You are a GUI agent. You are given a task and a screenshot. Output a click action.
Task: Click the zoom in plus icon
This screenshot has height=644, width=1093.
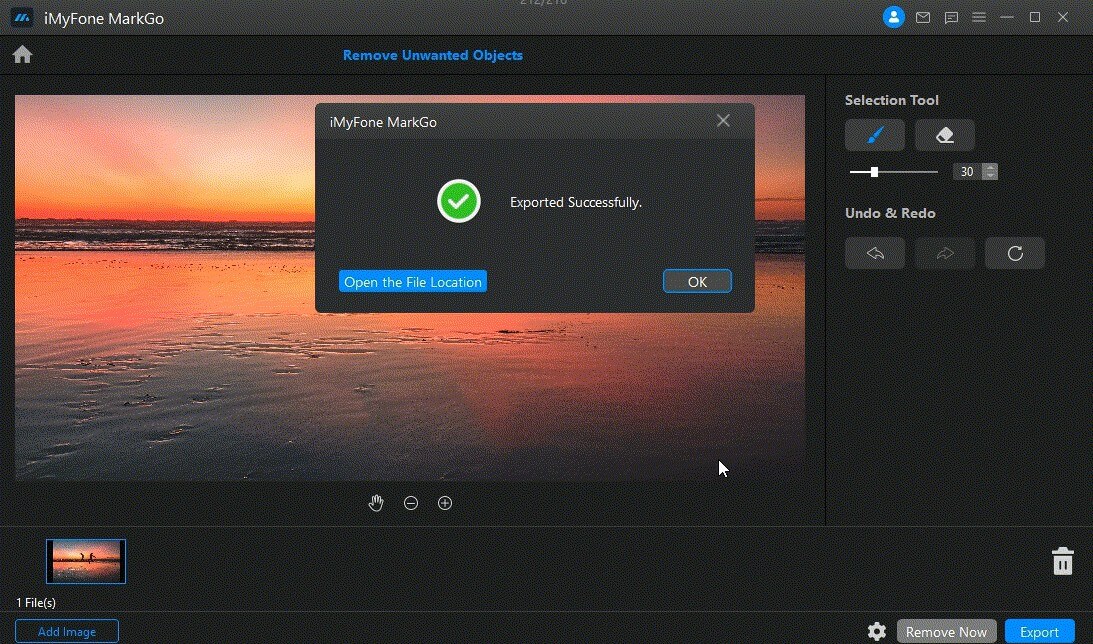(445, 503)
